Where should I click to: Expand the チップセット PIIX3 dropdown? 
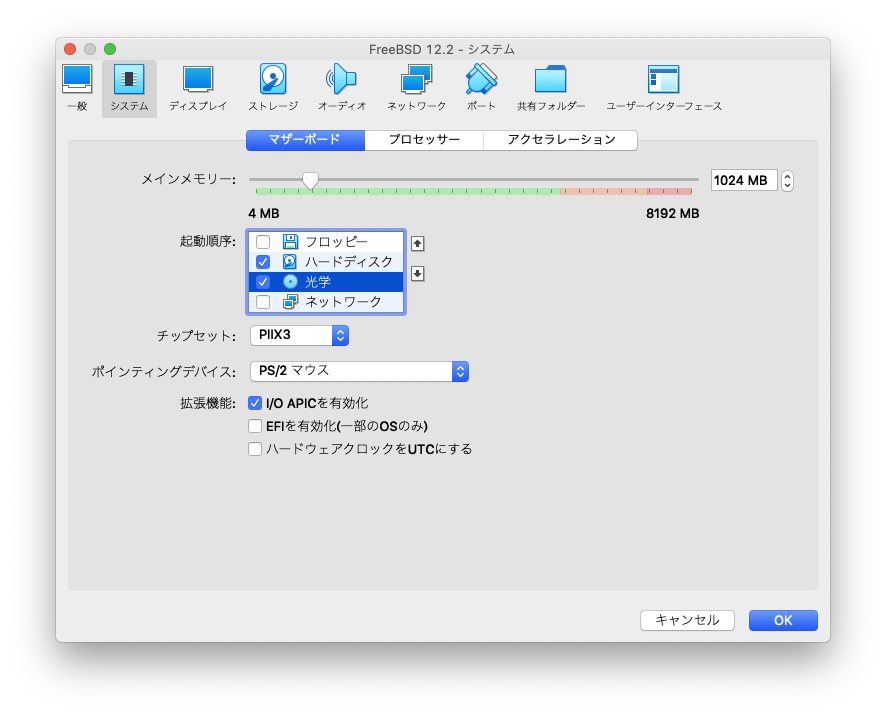click(299, 336)
